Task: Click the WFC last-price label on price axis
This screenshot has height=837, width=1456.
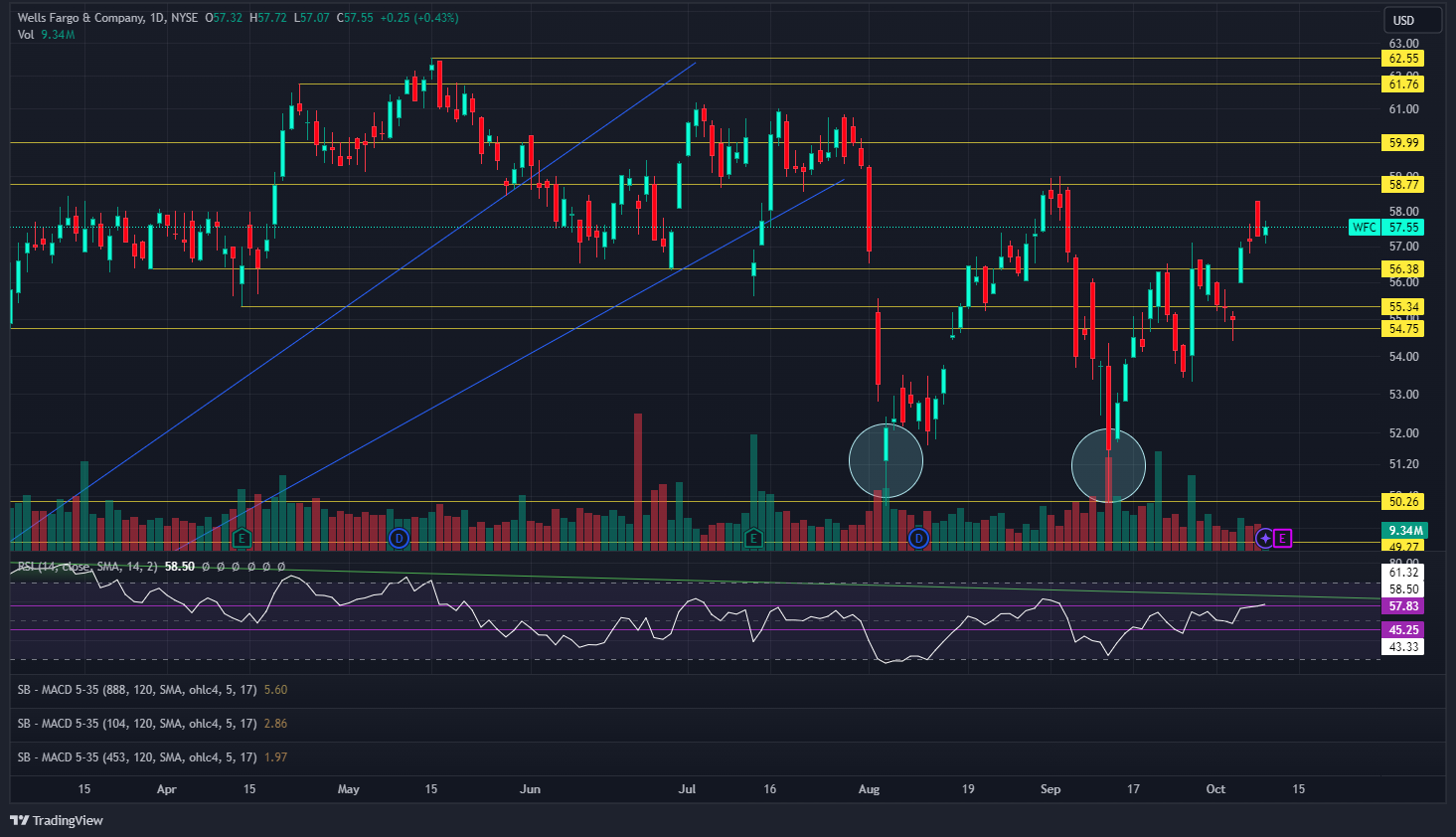Action: 1386,228
